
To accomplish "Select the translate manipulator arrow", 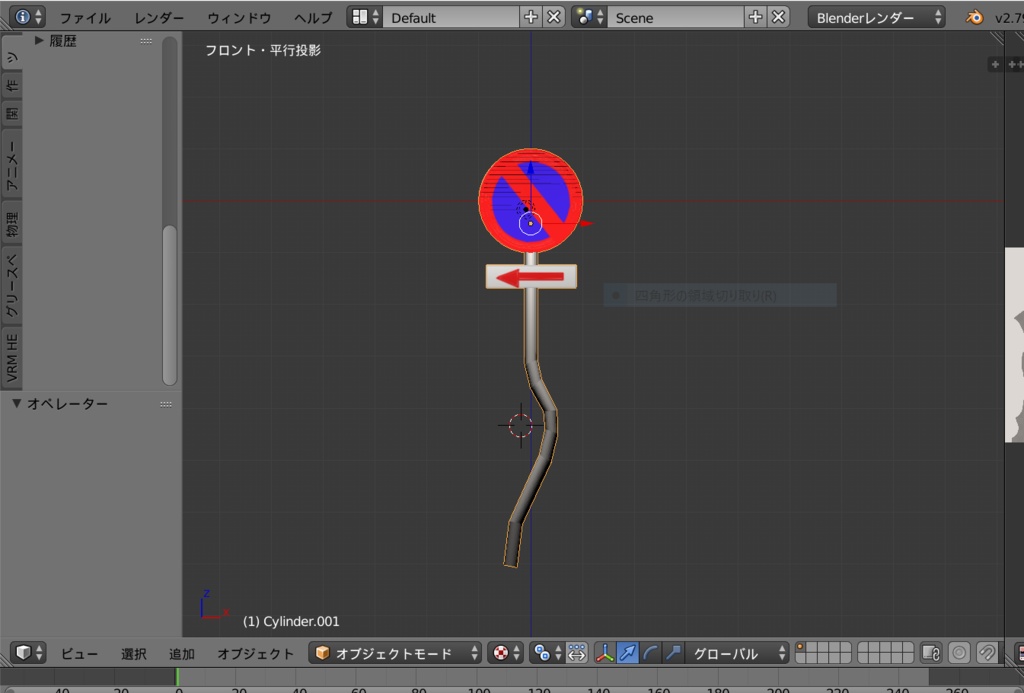I will point(628,653).
